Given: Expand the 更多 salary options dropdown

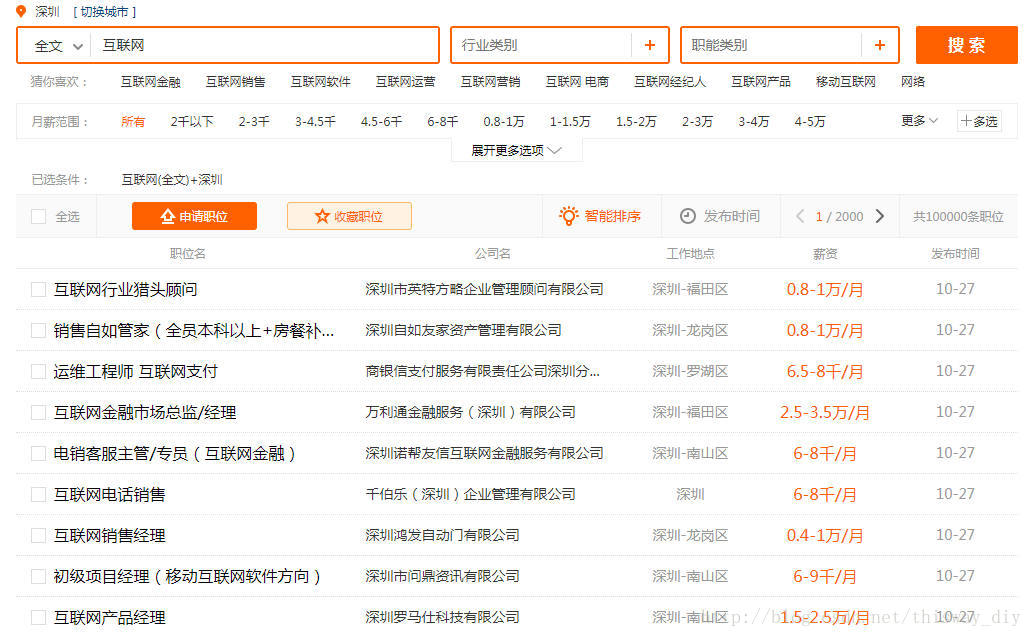Looking at the screenshot, I should pyautogui.click(x=919, y=120).
